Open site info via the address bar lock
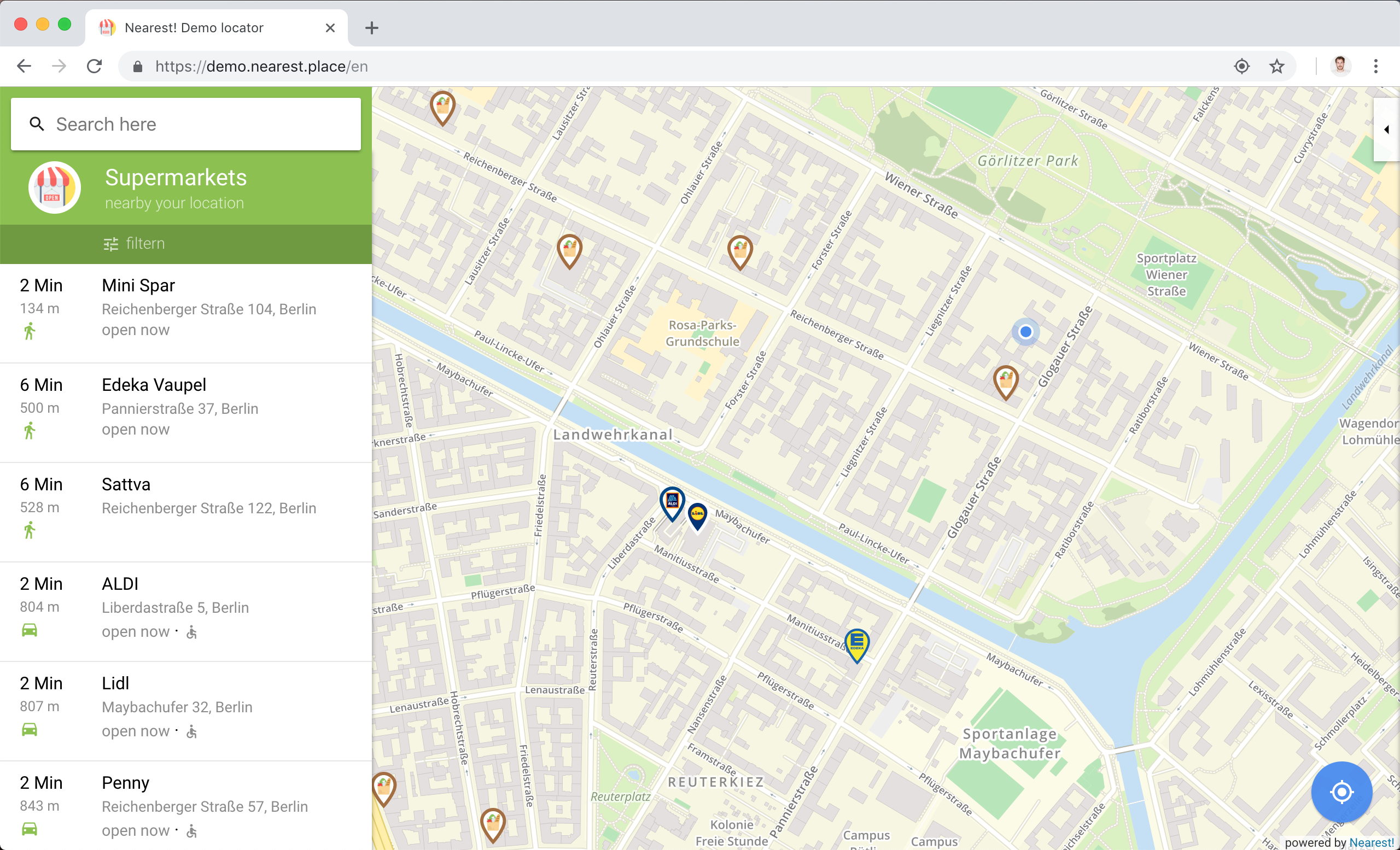Screen dimensions: 1400x850 coord(137,66)
